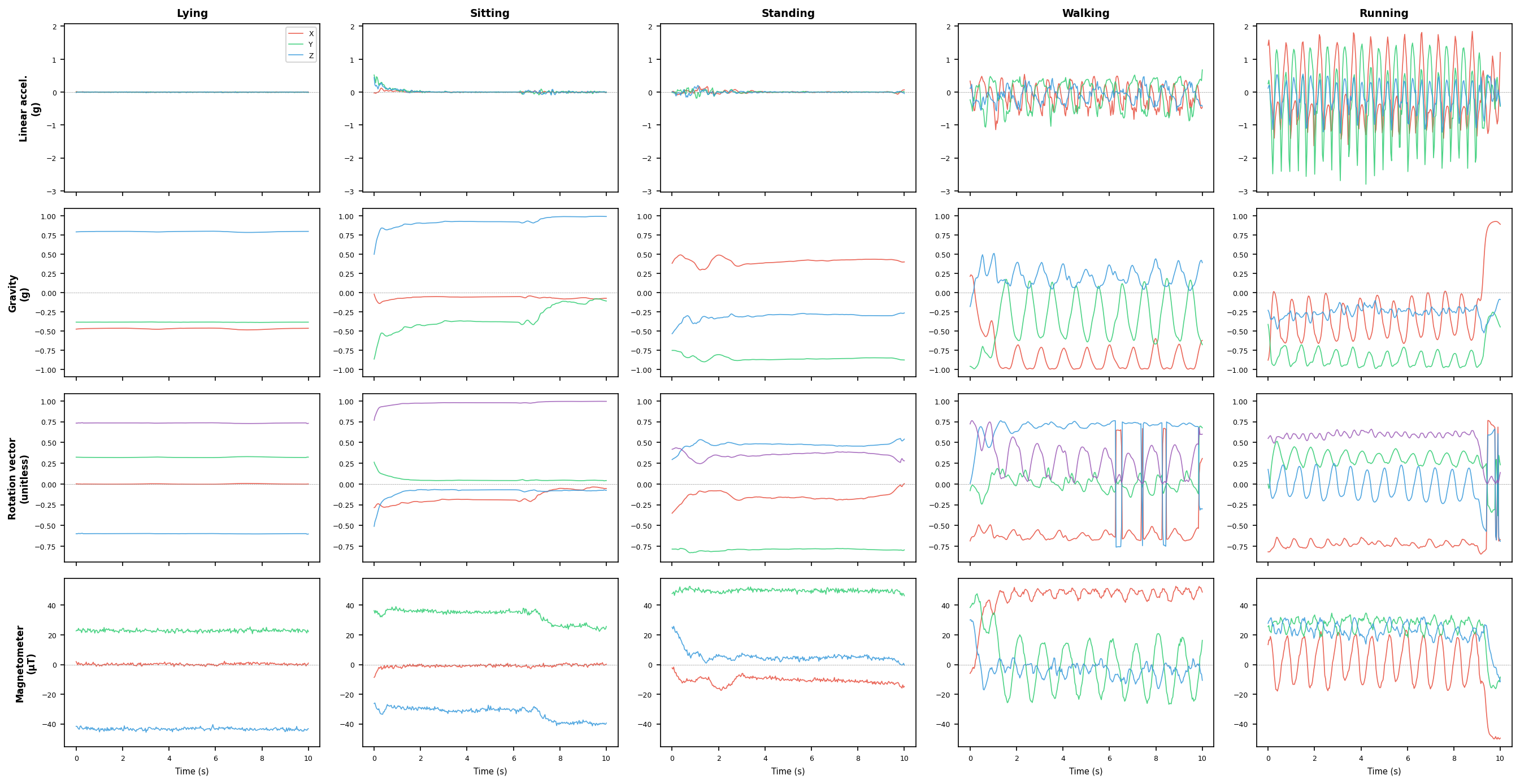
Task: Open the Lying linear acceleration plot
Action: click(x=192, y=108)
